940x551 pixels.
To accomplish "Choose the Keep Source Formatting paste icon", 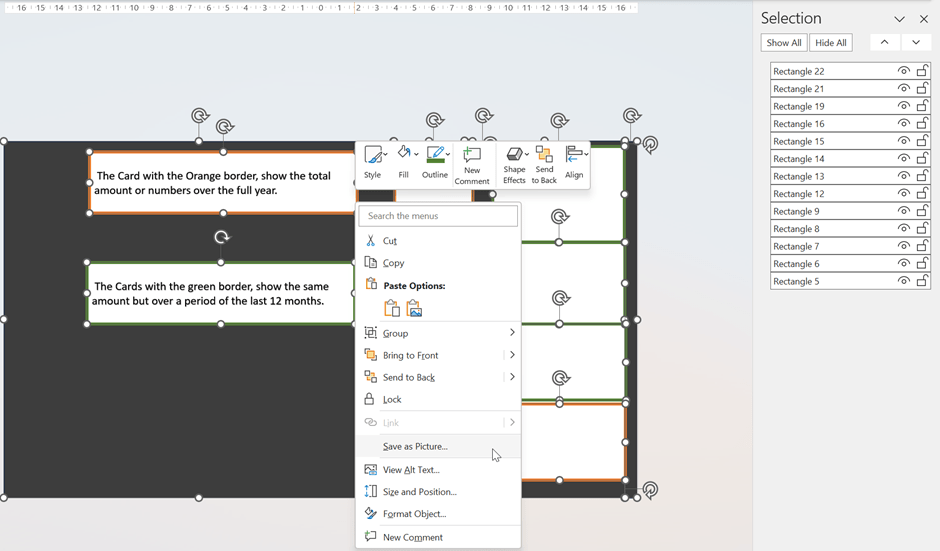I will click(x=392, y=309).
